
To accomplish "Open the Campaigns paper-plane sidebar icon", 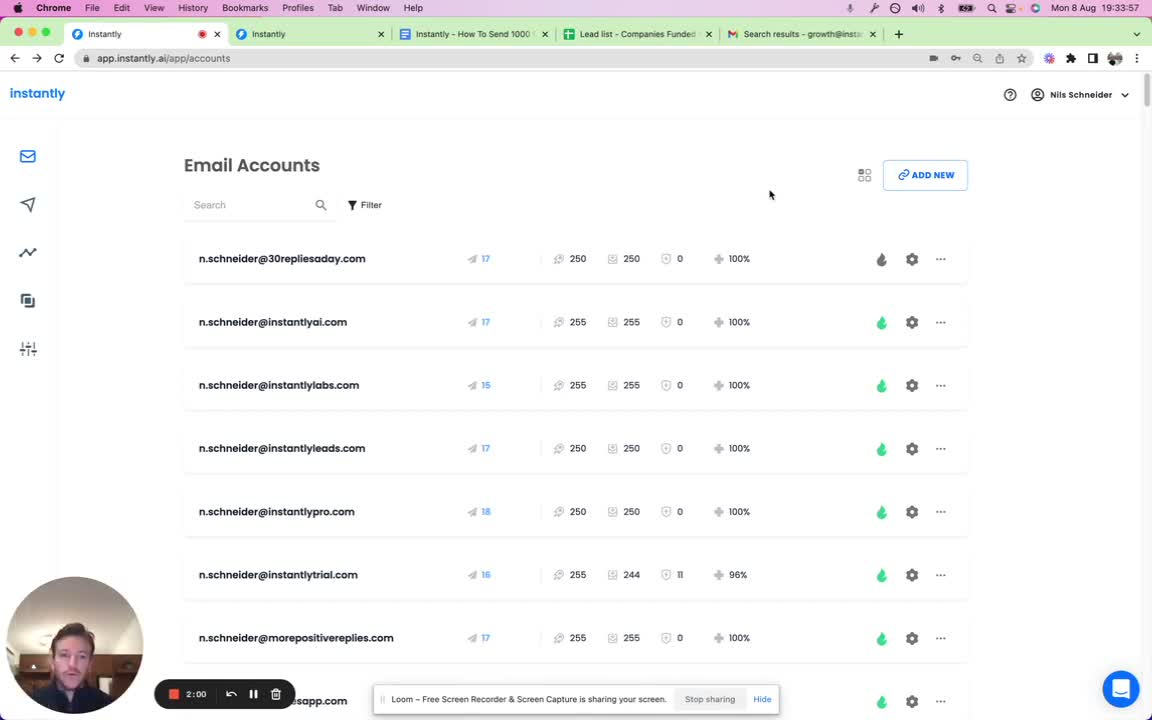I will point(28,204).
